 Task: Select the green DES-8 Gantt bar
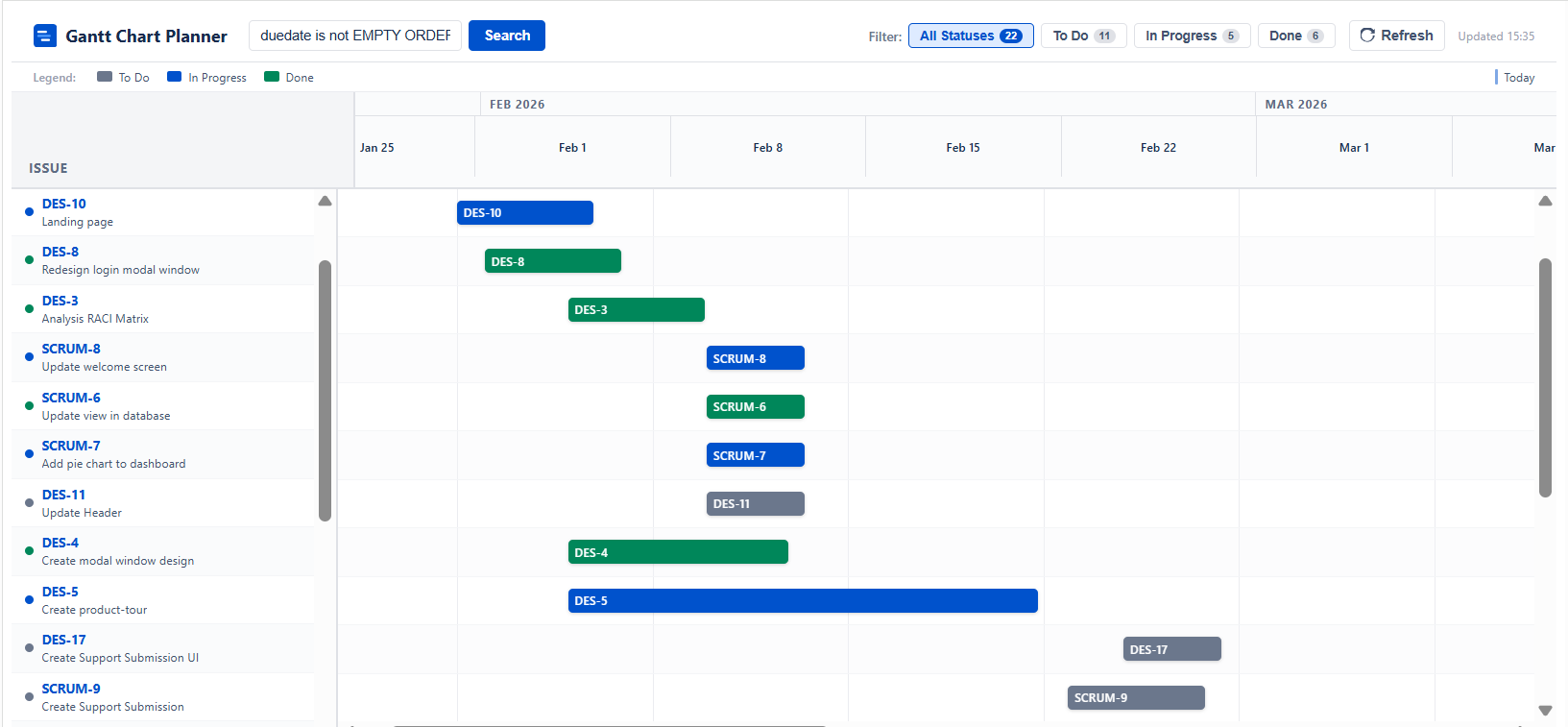553,261
